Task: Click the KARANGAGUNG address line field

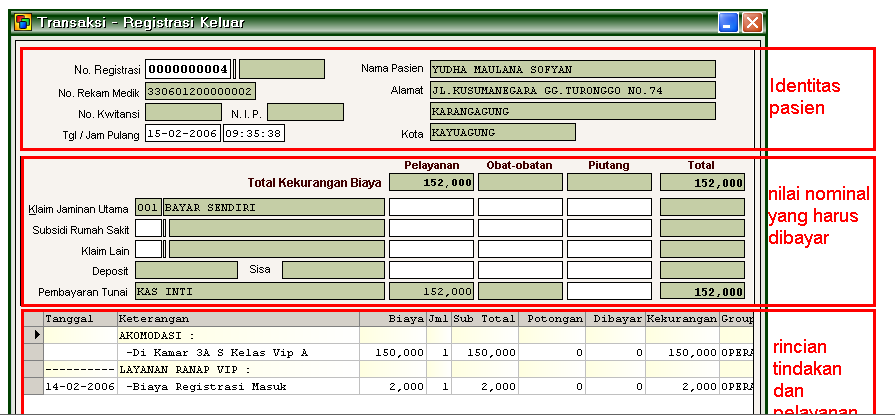Action: coord(573,111)
